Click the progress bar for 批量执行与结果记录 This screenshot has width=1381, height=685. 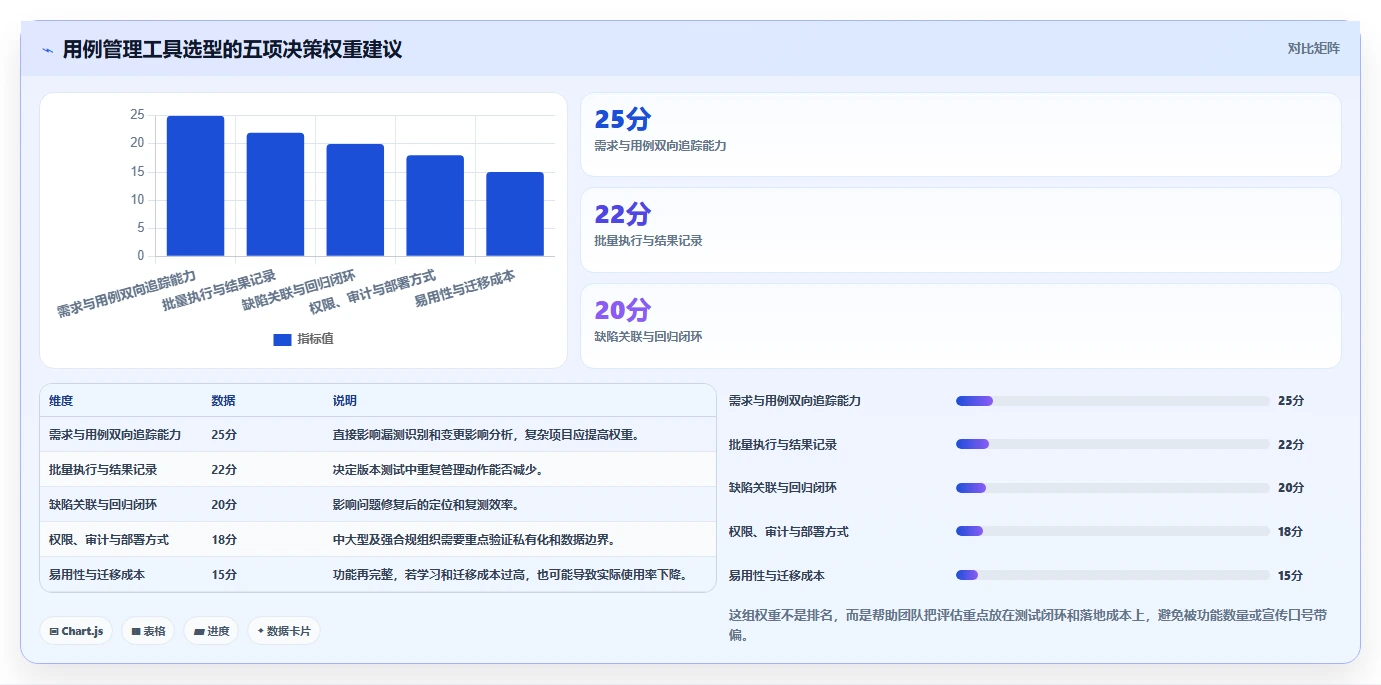[1113, 444]
